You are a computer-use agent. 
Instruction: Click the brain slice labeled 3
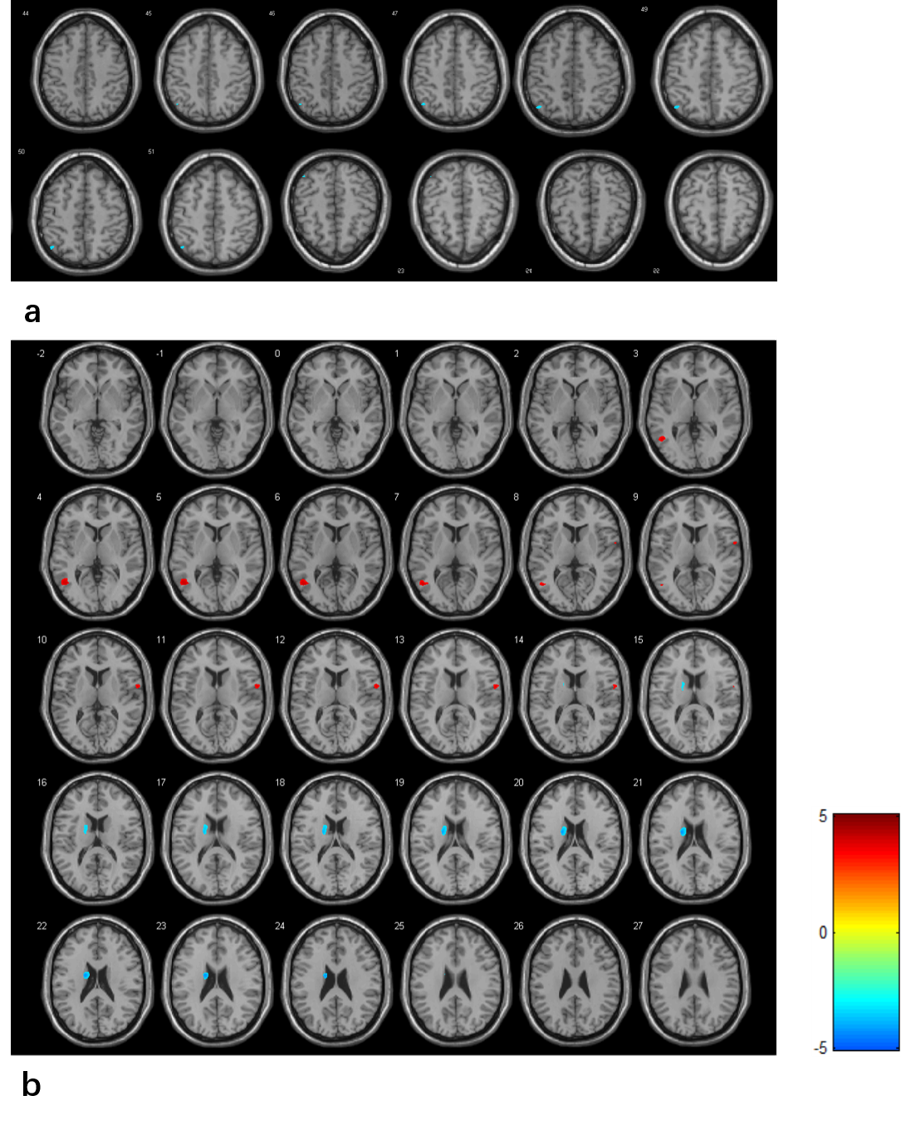coord(693,410)
